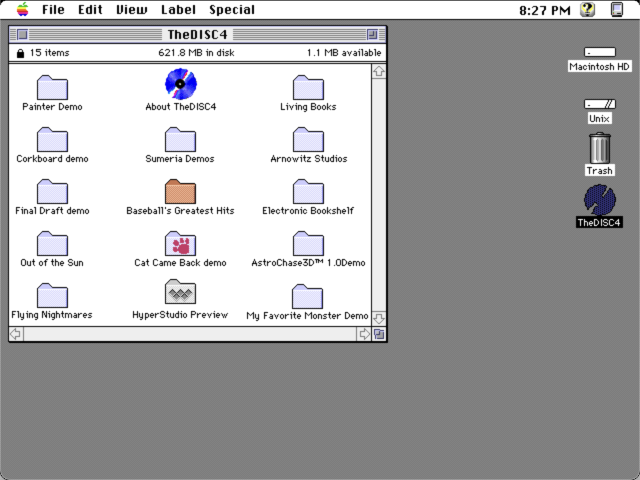This screenshot has height=480, width=640.
Task: Click the '1.1 MB available' text
Action: point(344,53)
